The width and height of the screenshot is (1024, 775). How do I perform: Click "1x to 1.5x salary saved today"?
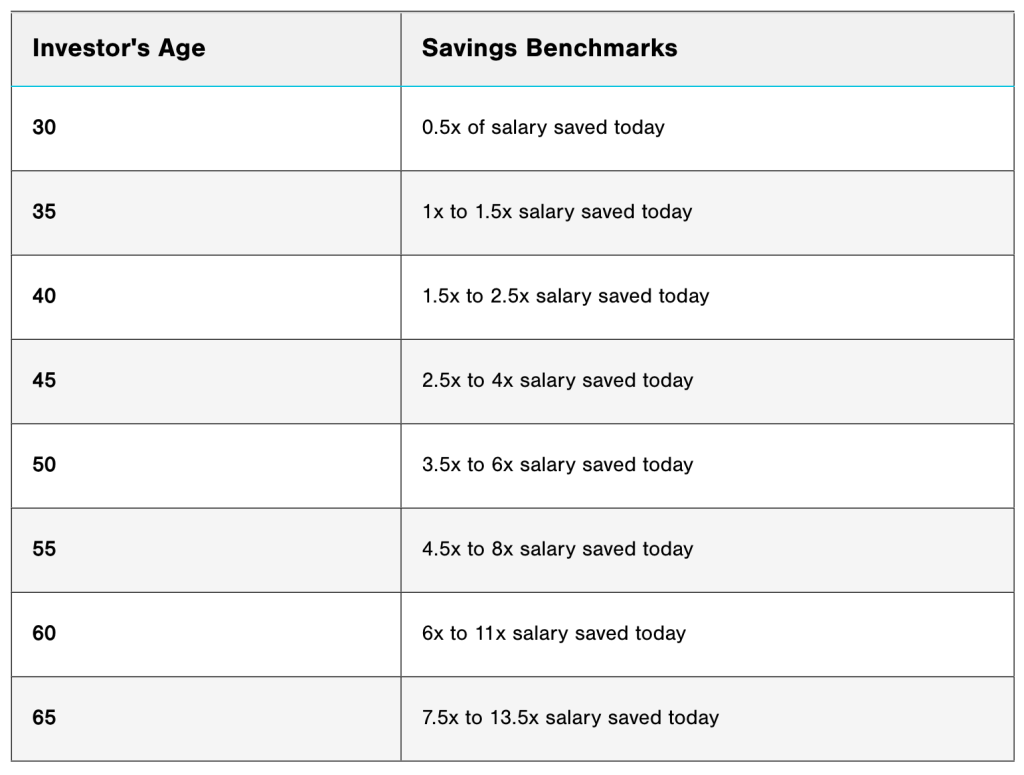tap(557, 212)
